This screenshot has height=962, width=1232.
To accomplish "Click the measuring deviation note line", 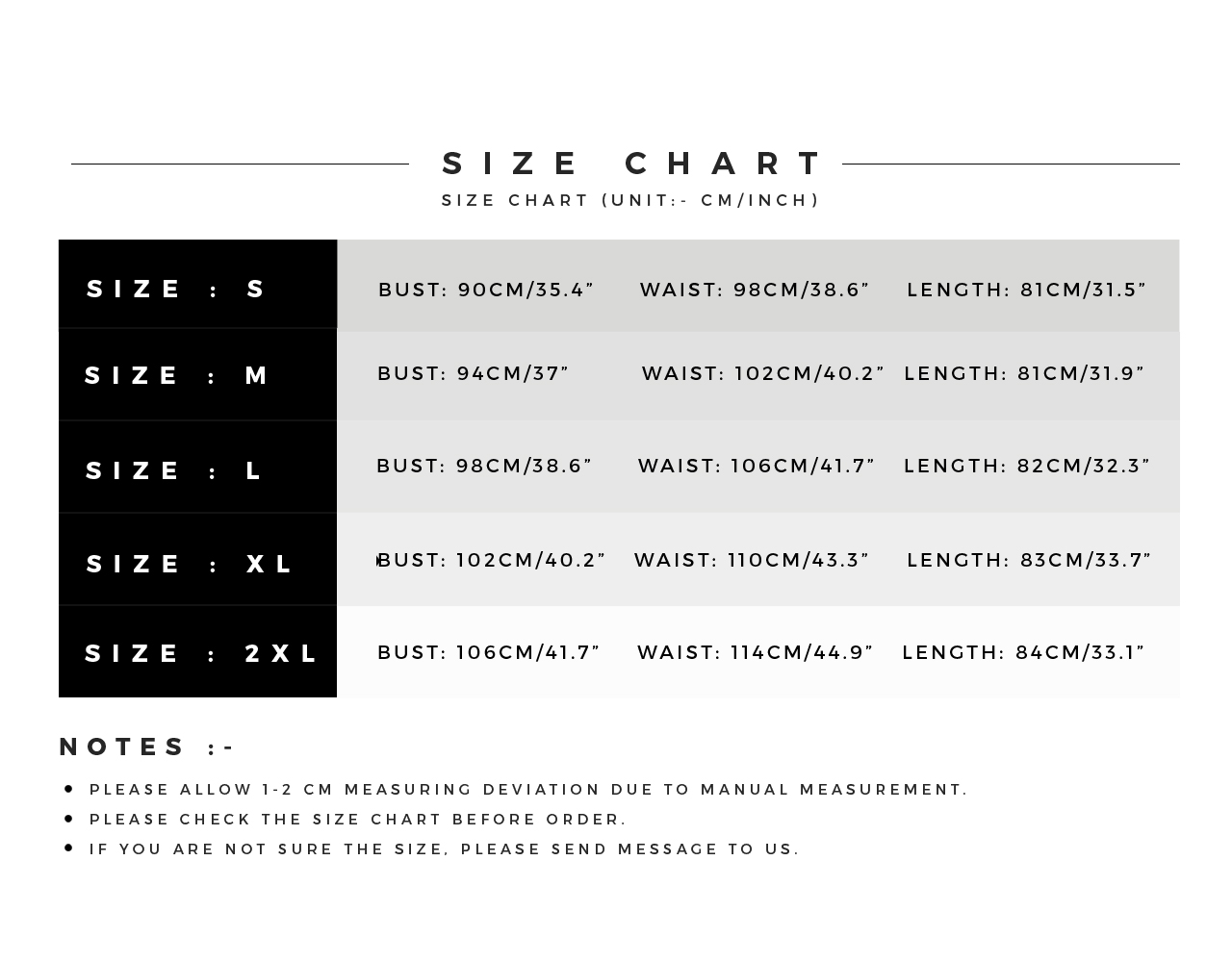I will point(528,790).
